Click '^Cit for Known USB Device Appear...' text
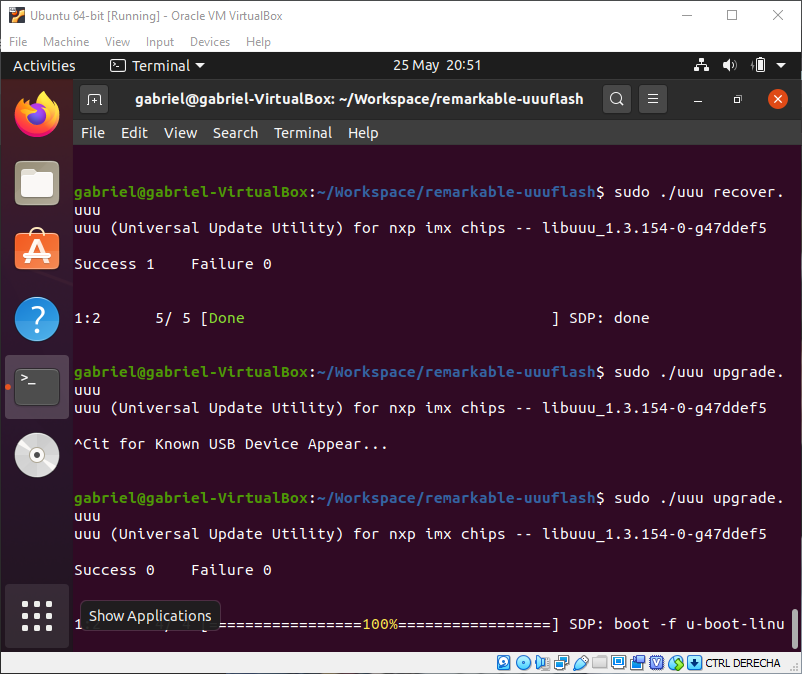Screen dimensions: 802x674 click(x=231, y=444)
